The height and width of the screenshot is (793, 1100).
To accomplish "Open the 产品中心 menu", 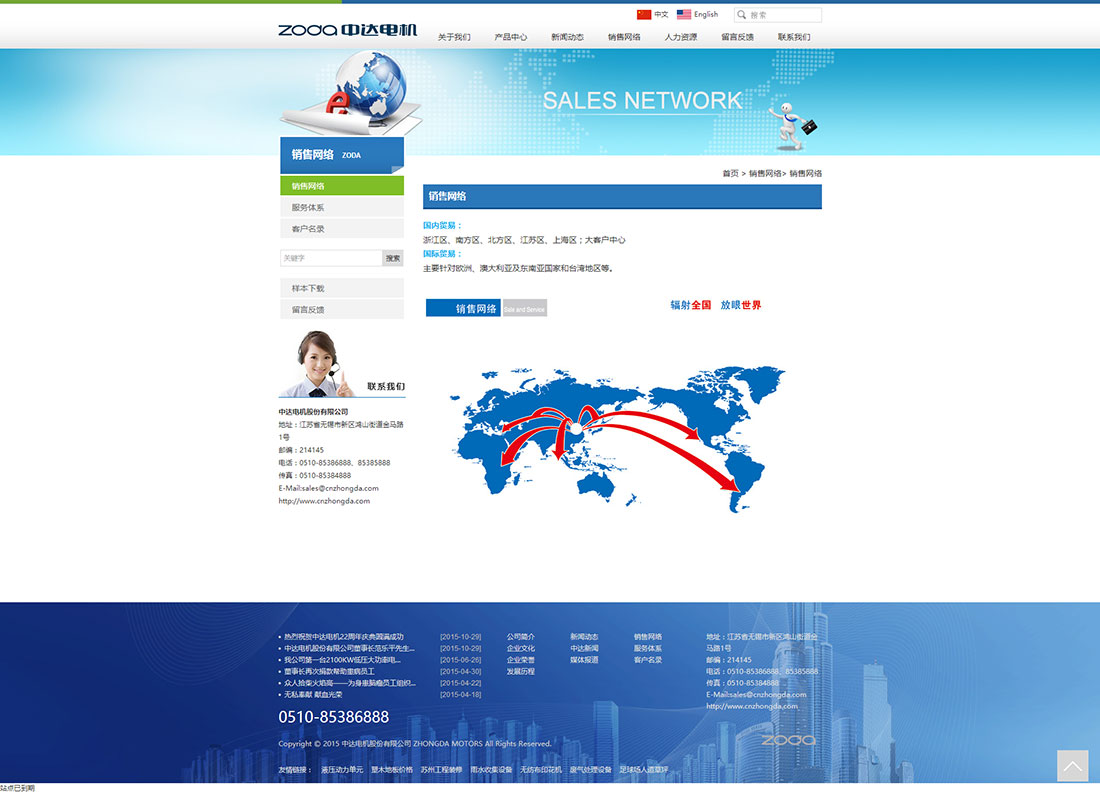I will 511,37.
